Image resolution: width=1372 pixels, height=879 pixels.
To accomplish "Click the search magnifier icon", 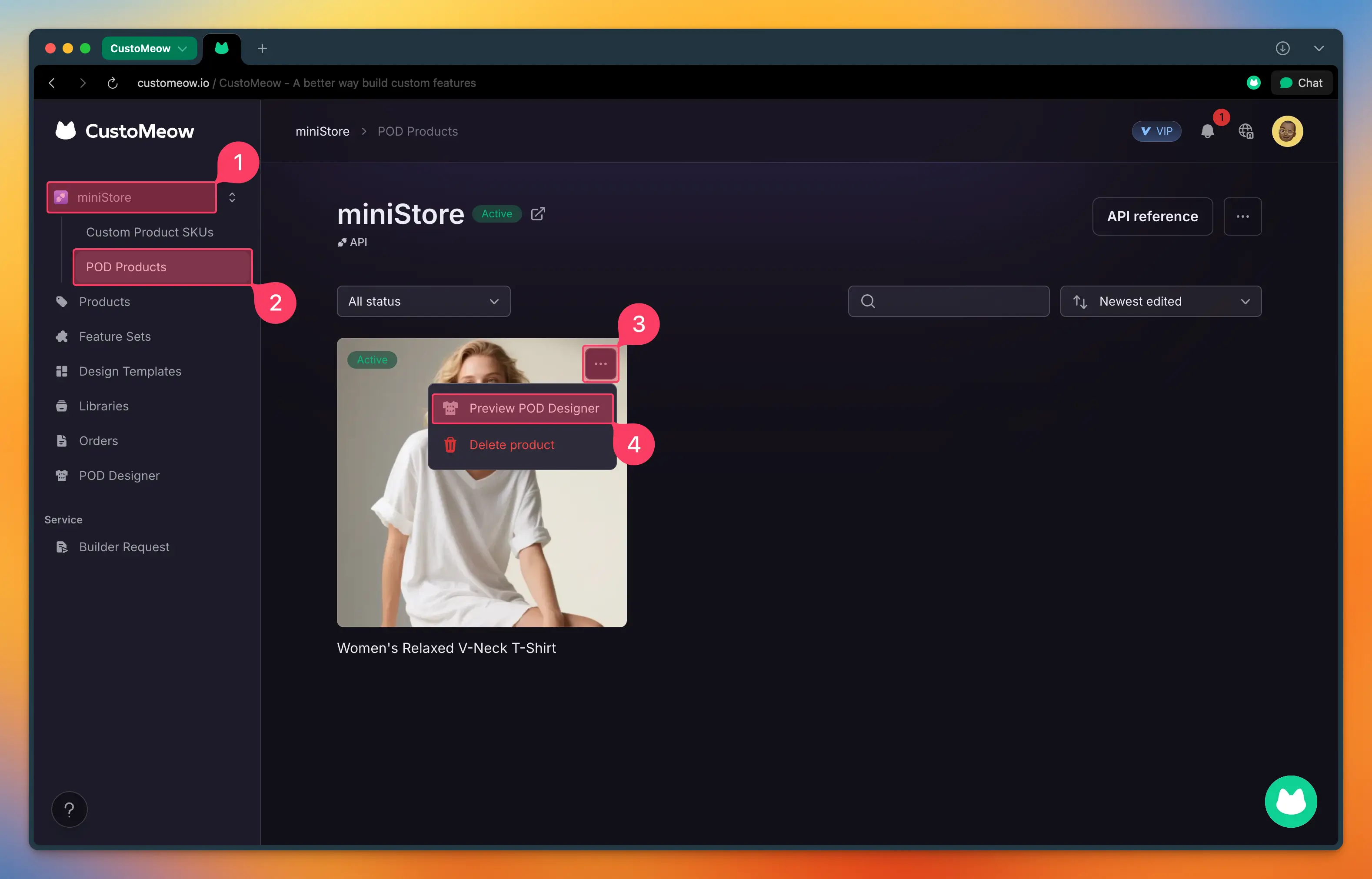I will click(x=867, y=301).
